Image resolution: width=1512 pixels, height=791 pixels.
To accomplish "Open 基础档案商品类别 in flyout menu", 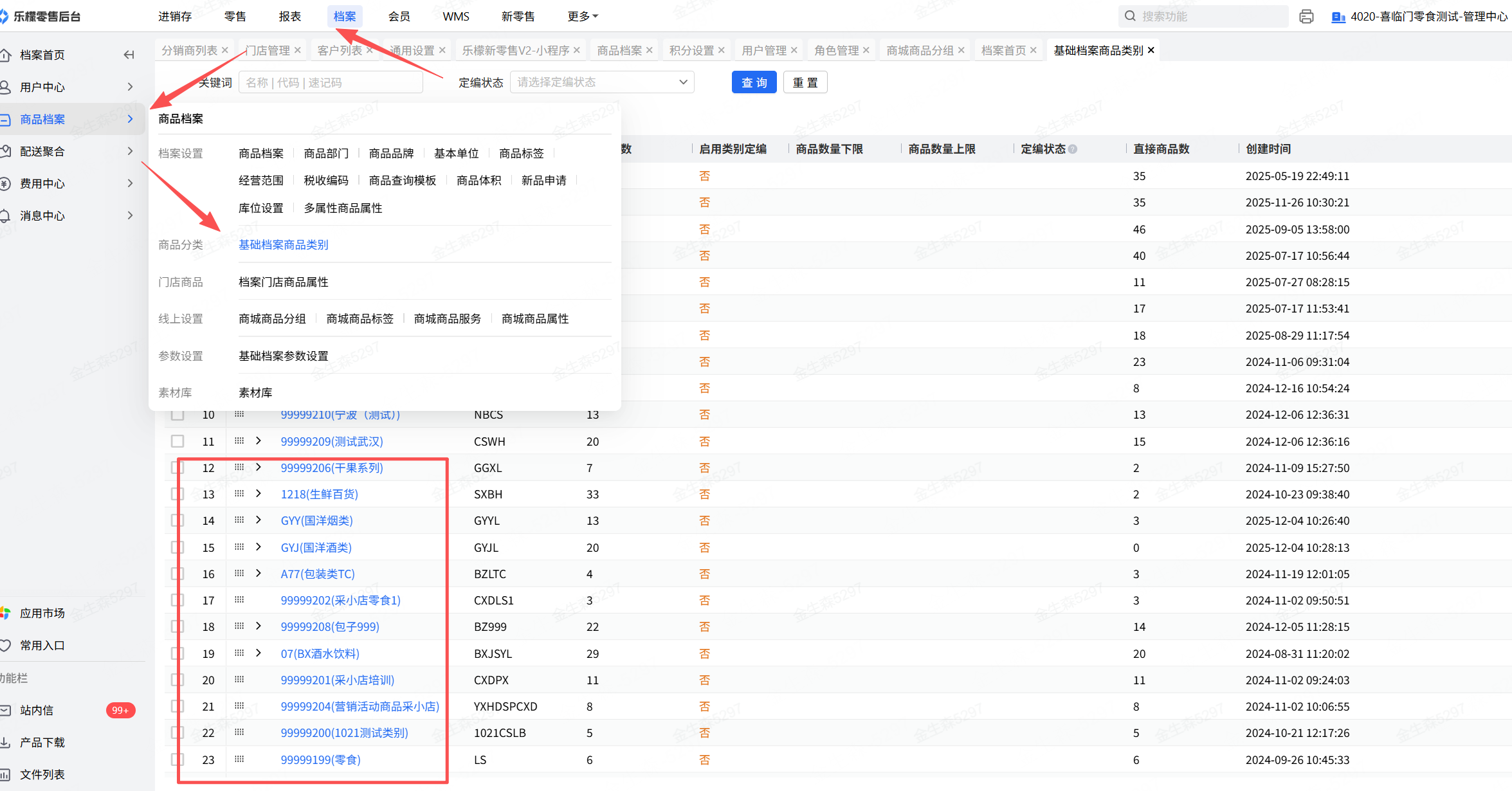I will [x=283, y=245].
